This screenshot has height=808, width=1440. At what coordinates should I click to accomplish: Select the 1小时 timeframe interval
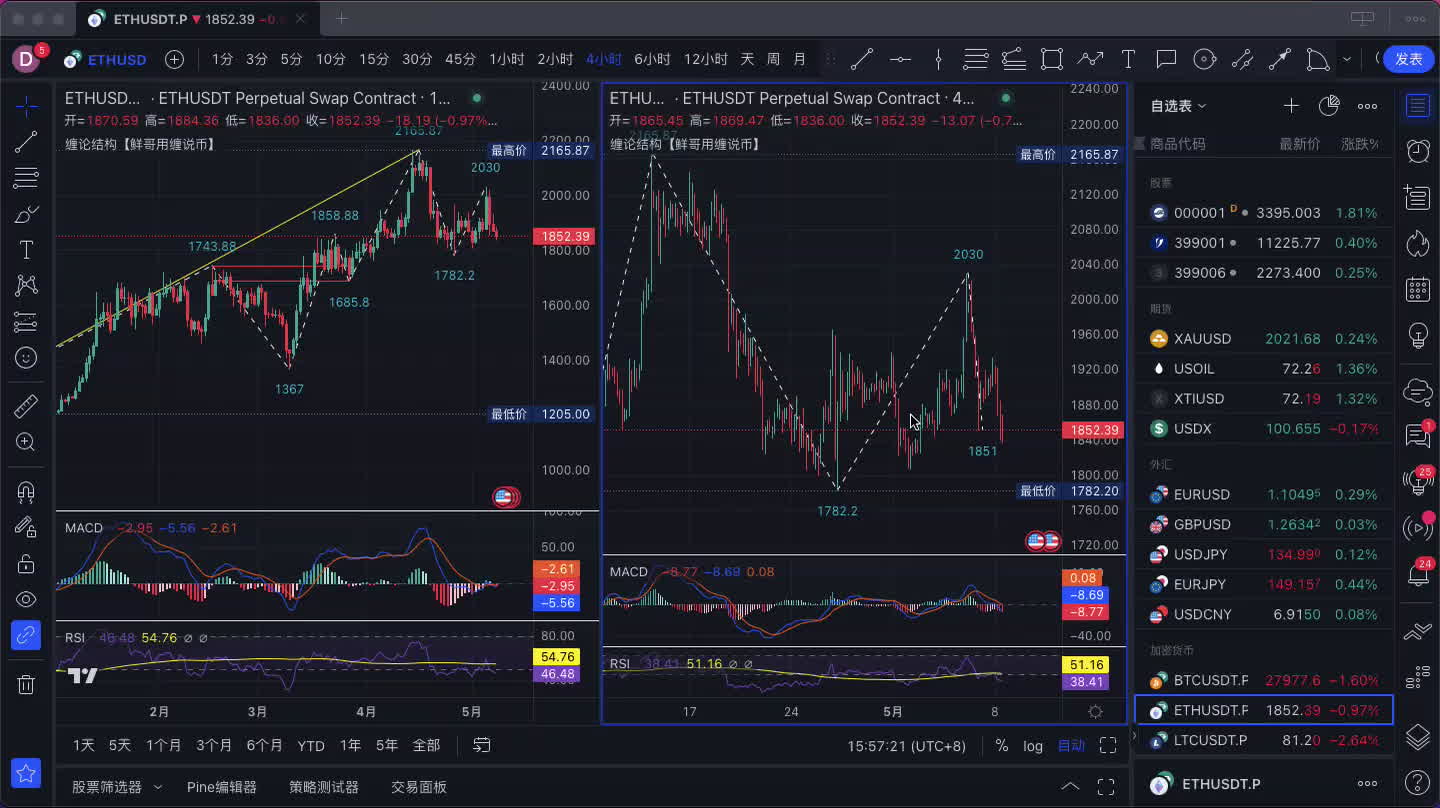pos(506,60)
